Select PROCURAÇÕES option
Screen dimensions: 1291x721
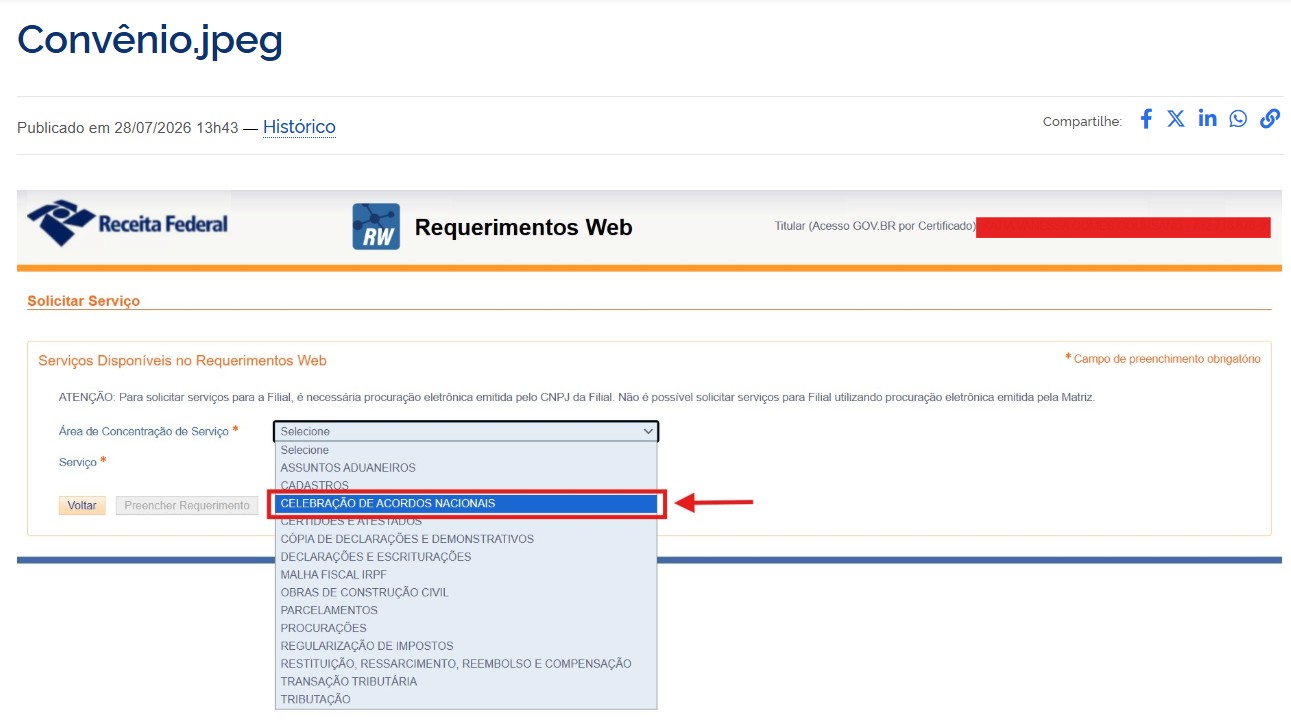tap(466, 628)
